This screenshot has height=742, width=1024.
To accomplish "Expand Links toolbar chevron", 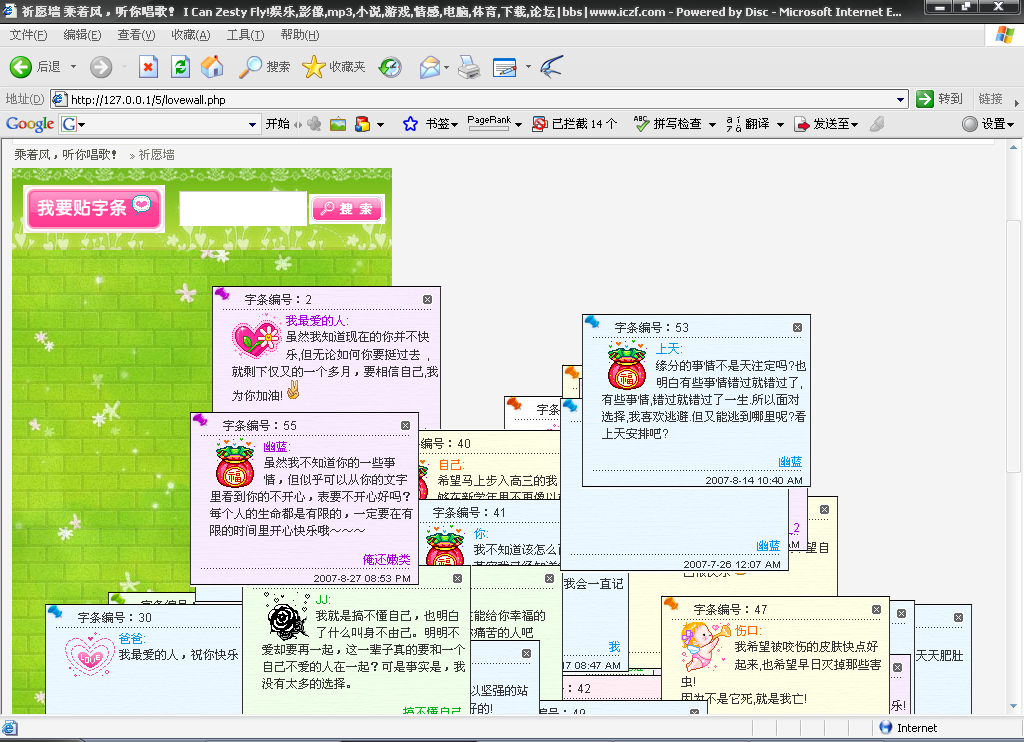I will click(x=1016, y=103).
